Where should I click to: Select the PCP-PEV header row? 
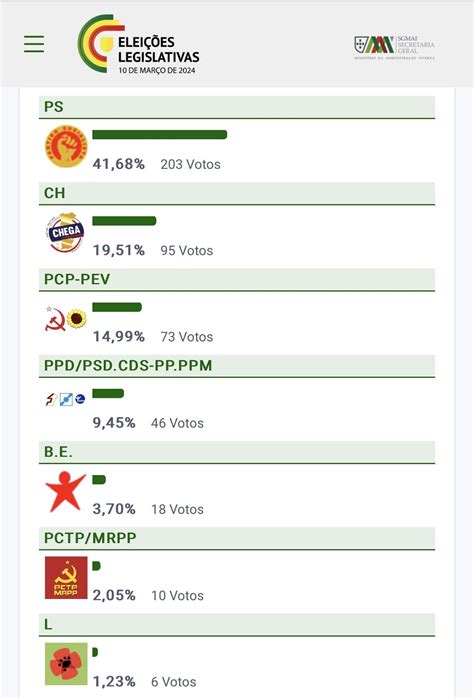(x=237, y=280)
